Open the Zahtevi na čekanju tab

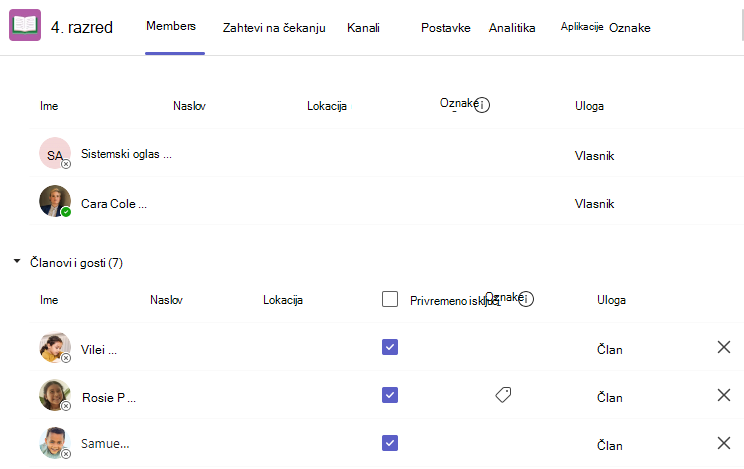274,28
